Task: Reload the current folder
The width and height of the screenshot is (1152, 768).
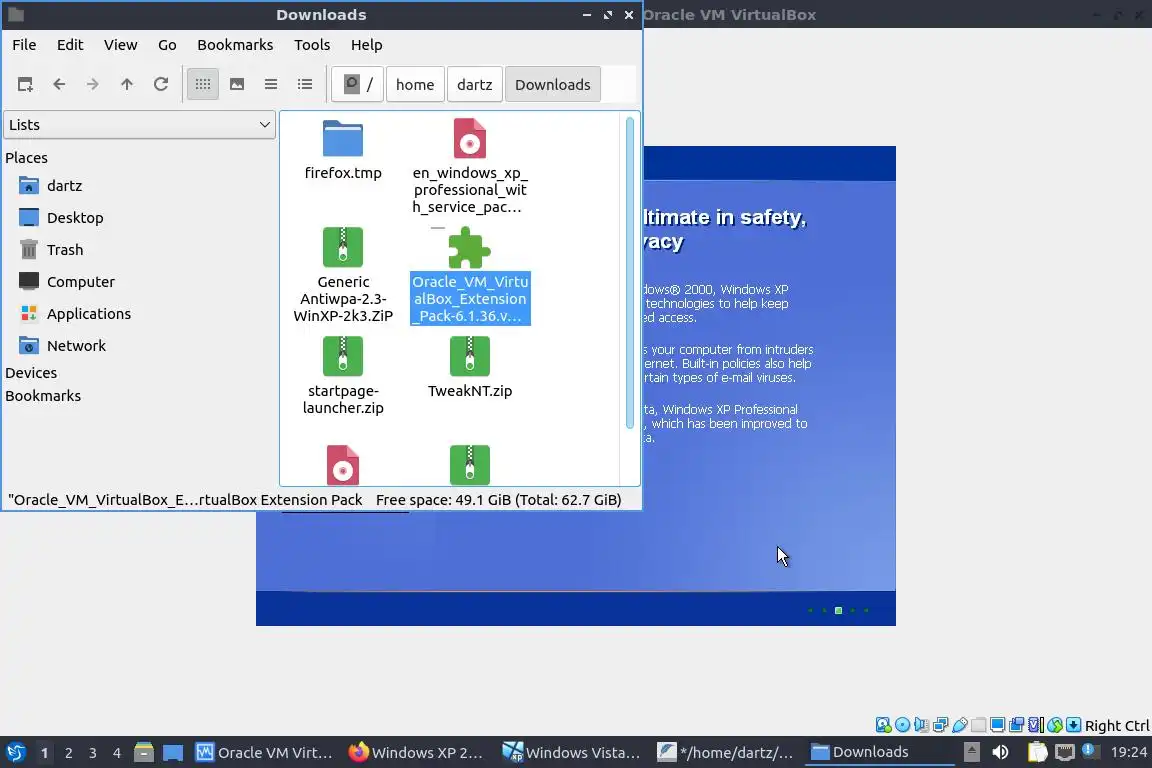Action: click(161, 85)
